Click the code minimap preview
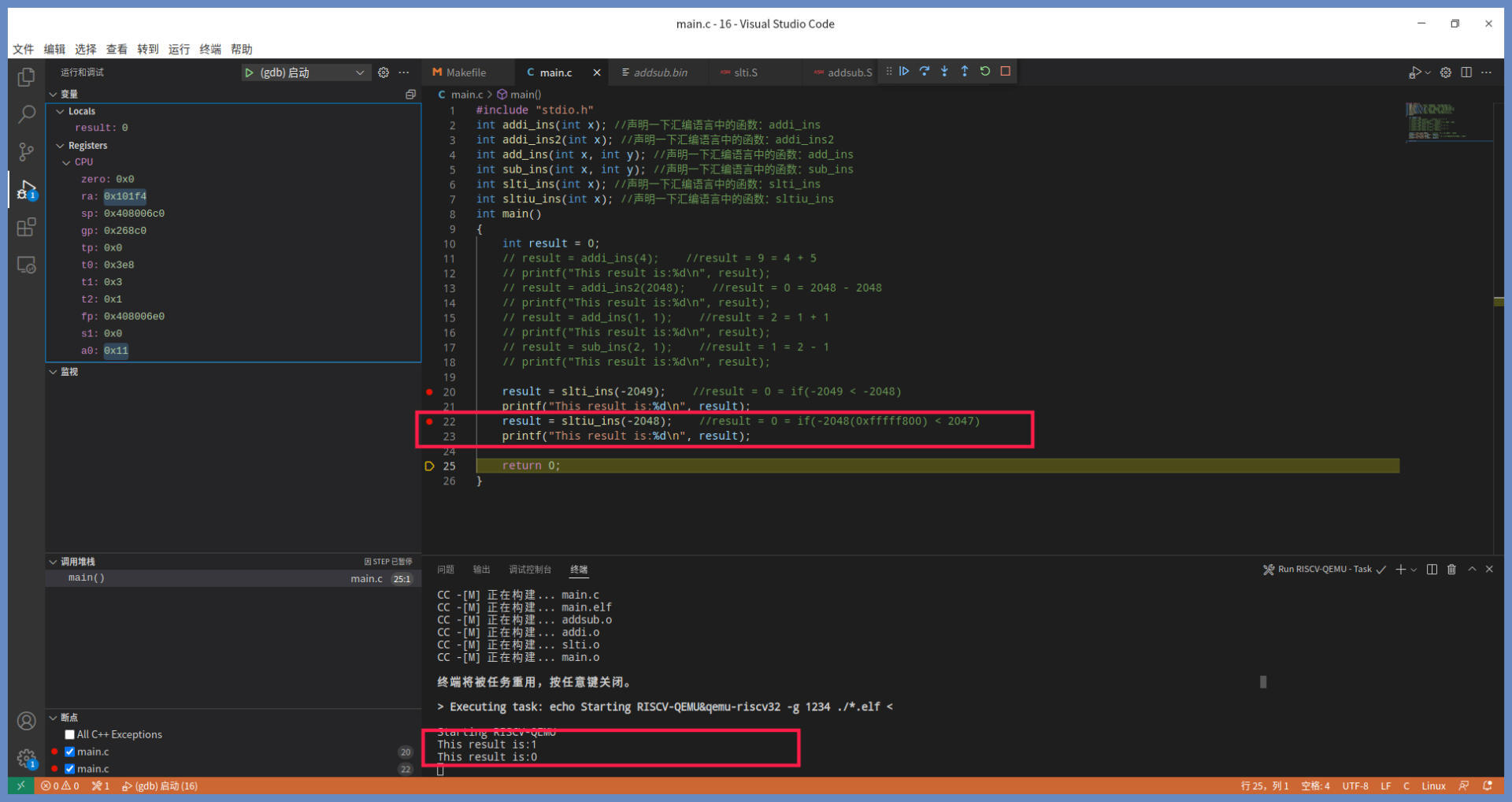The image size is (1512, 802). pyautogui.click(x=1438, y=122)
